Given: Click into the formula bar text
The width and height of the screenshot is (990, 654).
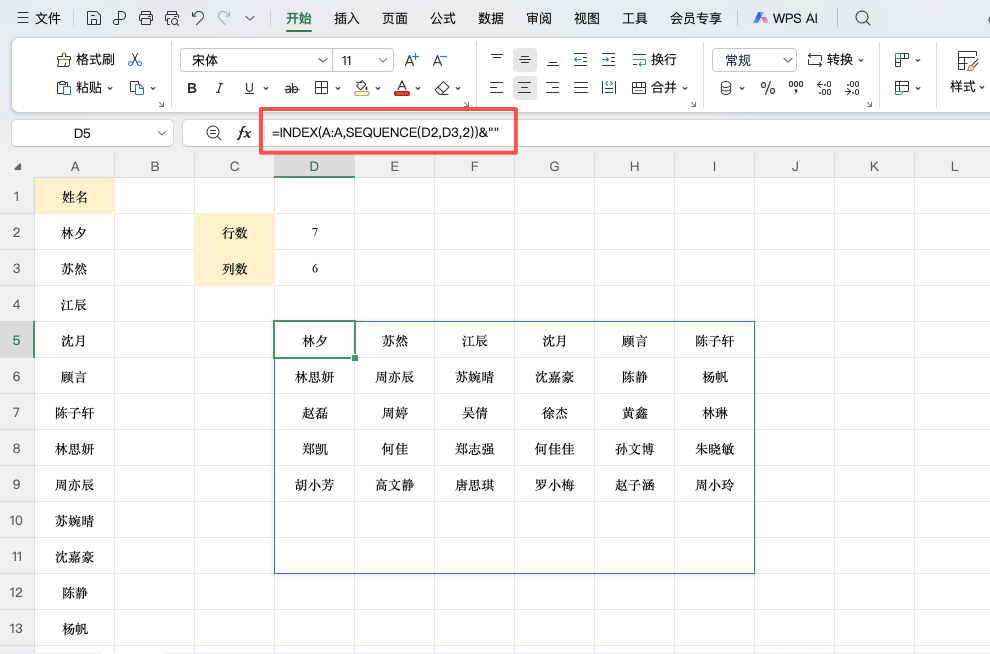Looking at the screenshot, I should [x=385, y=133].
